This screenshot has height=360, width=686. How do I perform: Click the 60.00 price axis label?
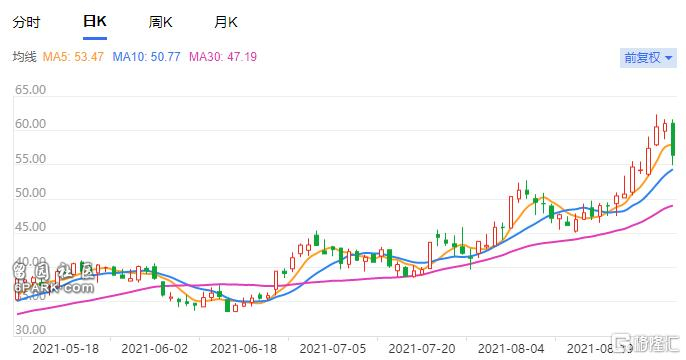(x=30, y=124)
